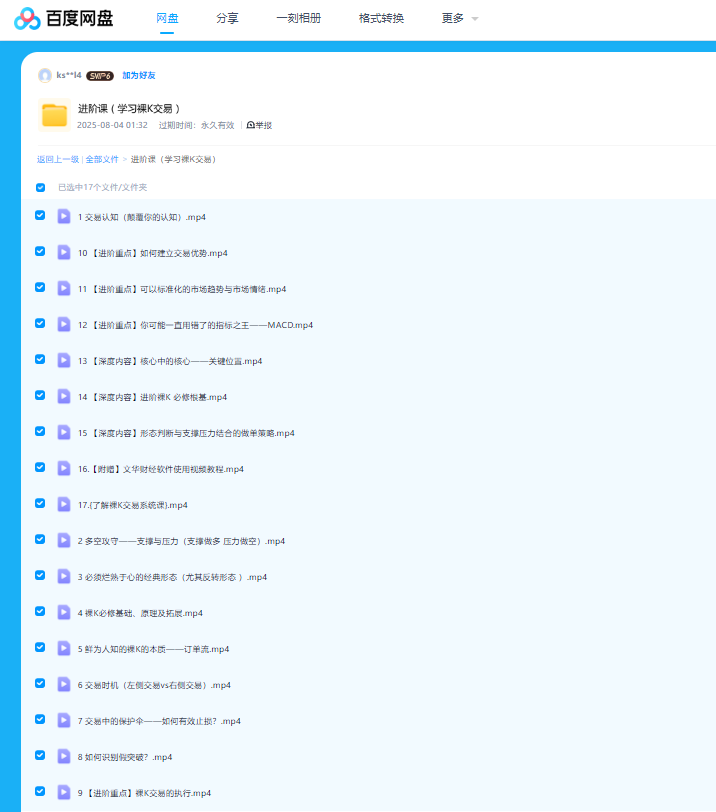Click the video icon of the MACD file
The image size is (716, 812).
coord(64,325)
